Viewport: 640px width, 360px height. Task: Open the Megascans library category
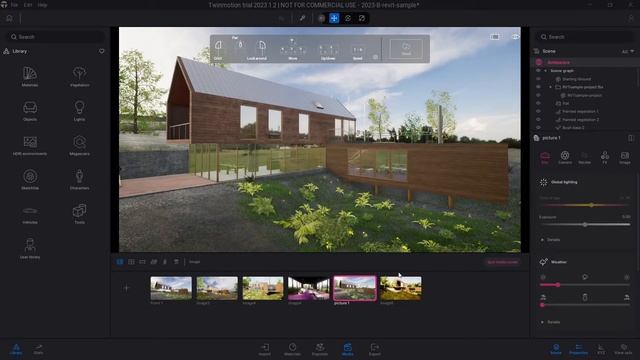(79, 145)
